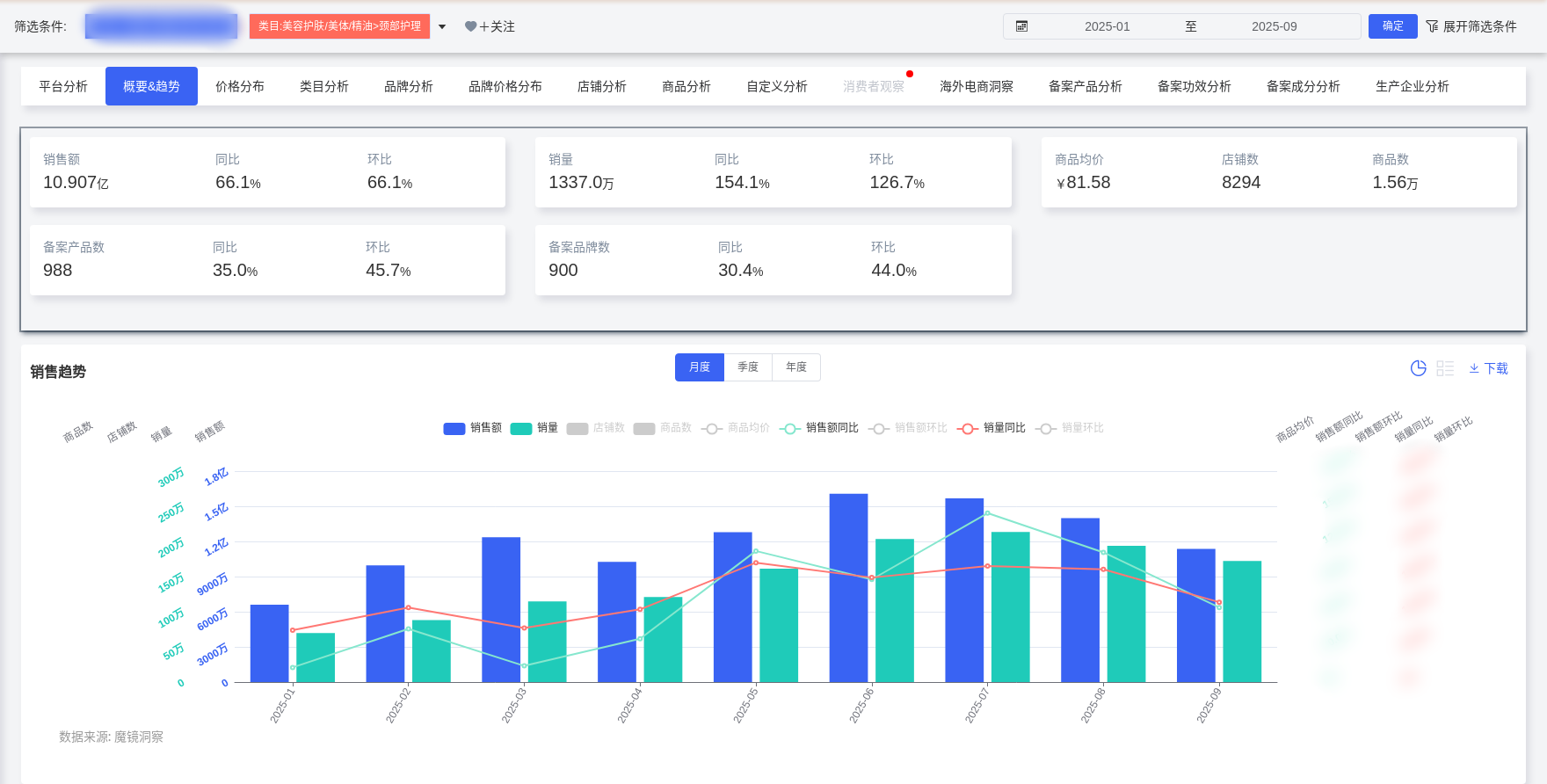Click the red 颈部护理 category tag

coord(339,26)
